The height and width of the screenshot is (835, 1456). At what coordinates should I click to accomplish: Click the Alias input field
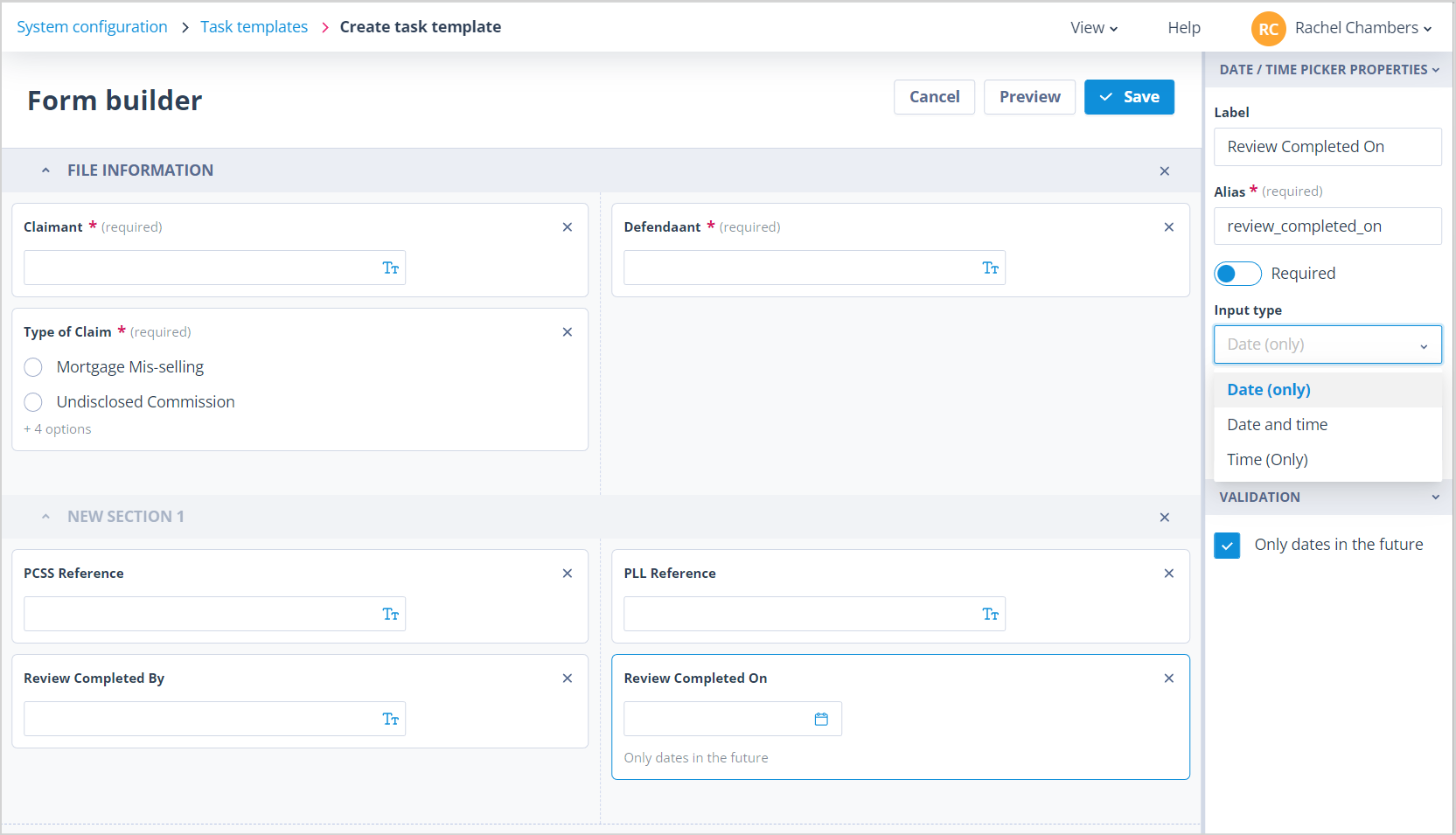pos(1327,226)
